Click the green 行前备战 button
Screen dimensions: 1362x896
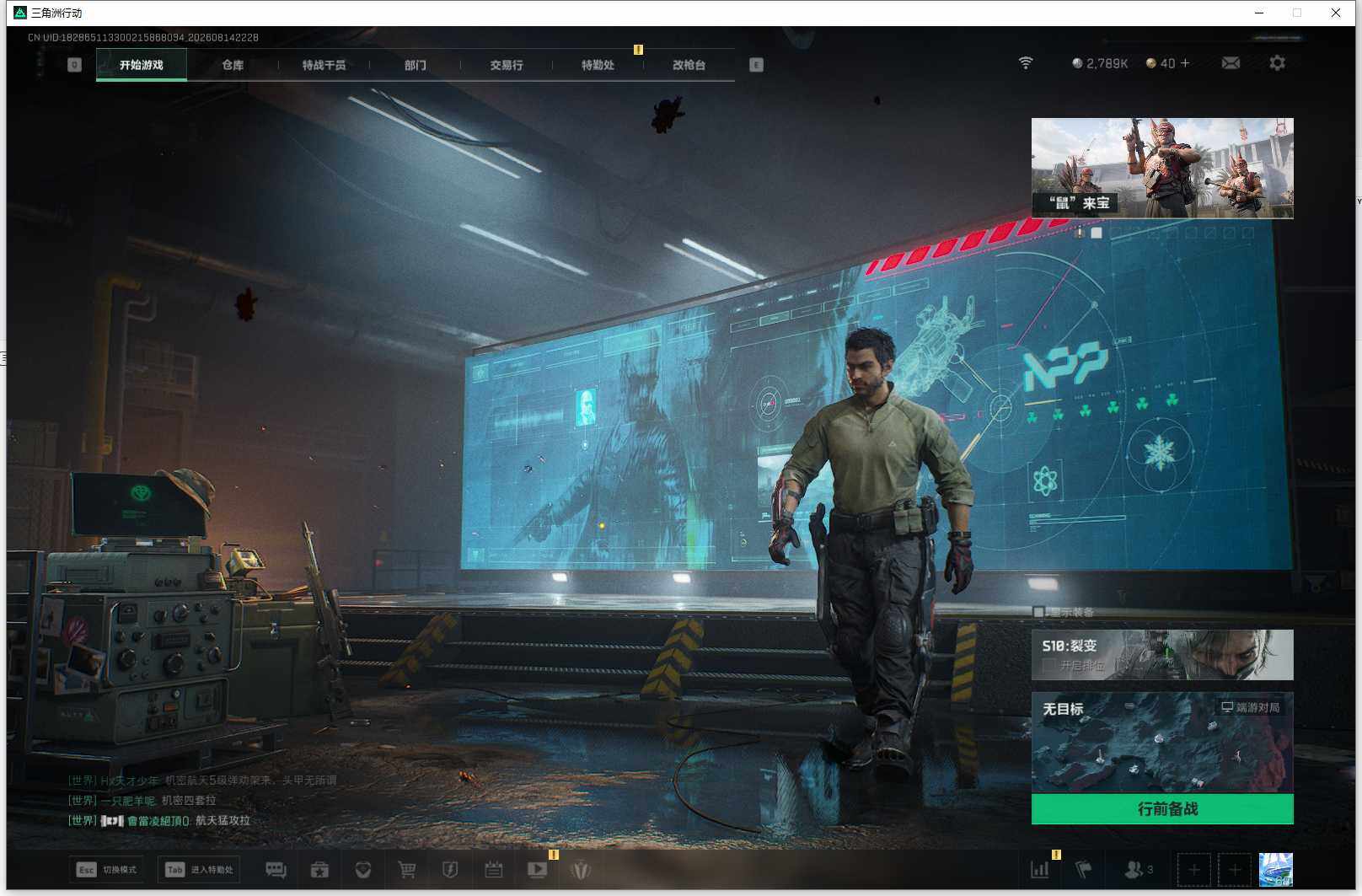click(x=1162, y=809)
